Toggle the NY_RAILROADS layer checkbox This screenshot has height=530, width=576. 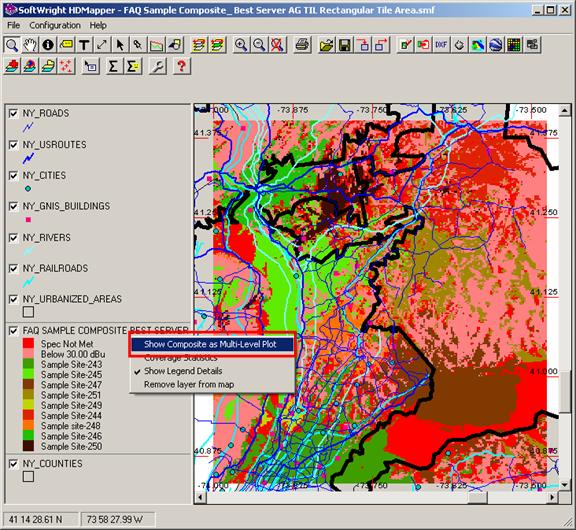pyautogui.click(x=14, y=268)
